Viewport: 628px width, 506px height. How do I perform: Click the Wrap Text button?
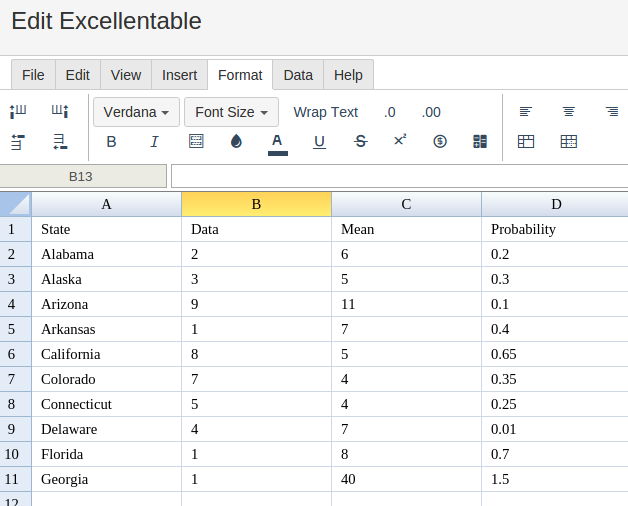coord(326,112)
